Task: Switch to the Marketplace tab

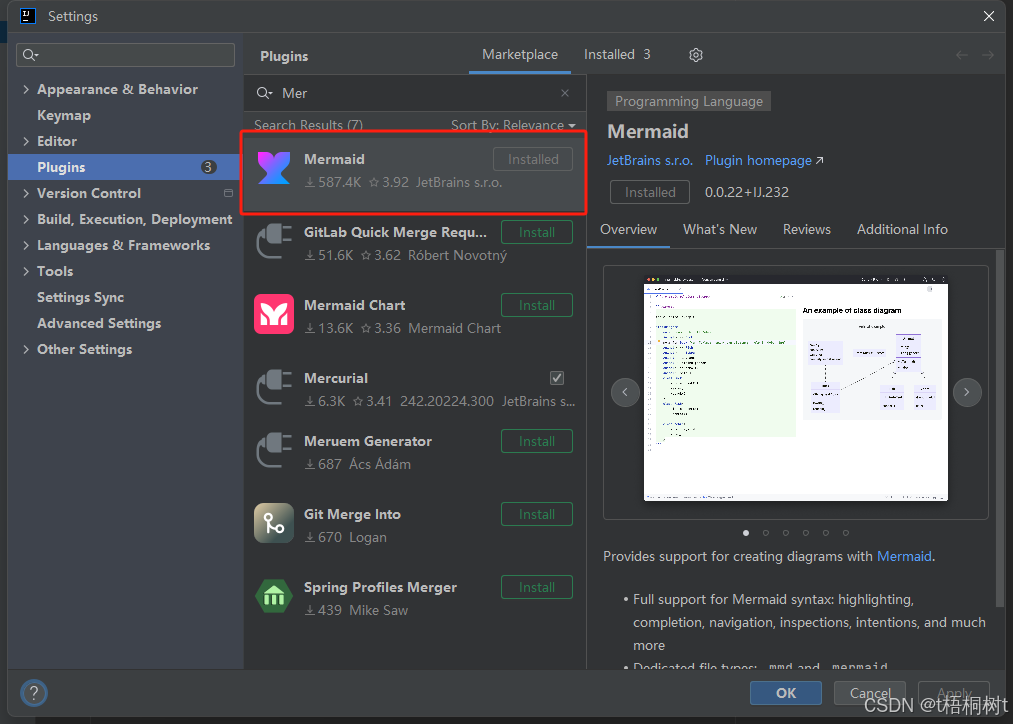Action: click(520, 55)
